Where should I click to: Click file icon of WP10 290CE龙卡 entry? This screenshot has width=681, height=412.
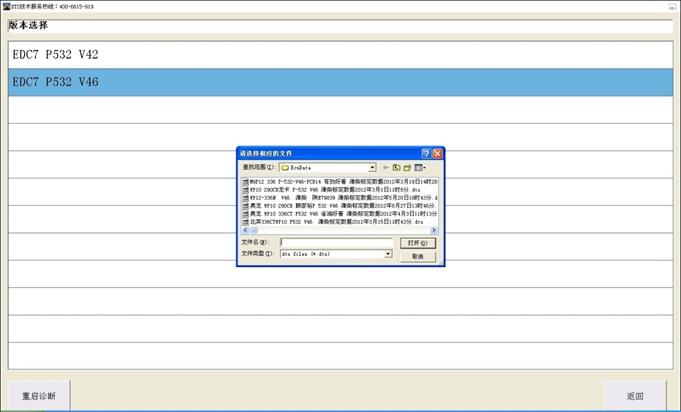(246, 190)
